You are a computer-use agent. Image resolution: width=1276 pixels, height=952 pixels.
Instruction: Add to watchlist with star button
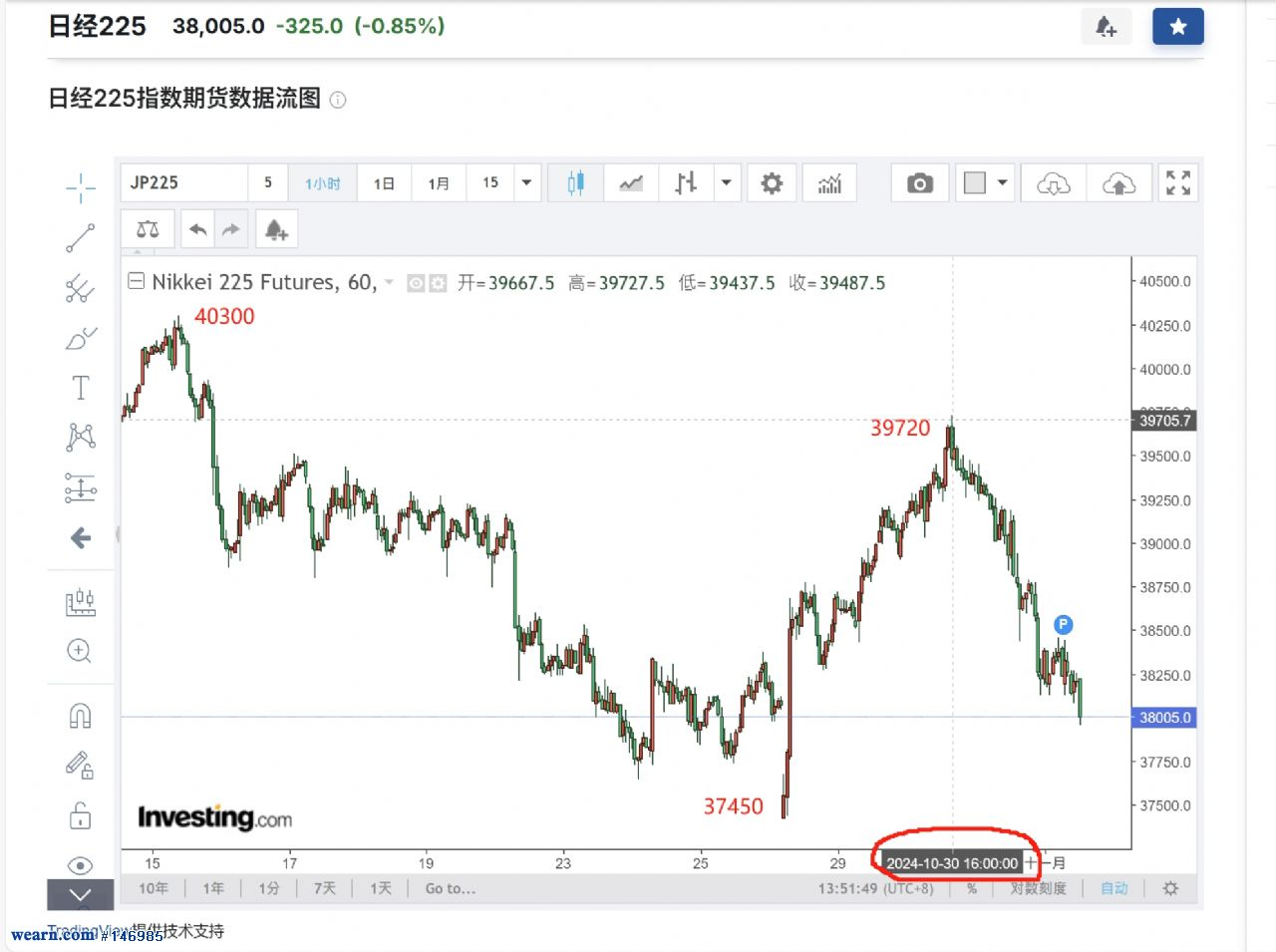click(x=1177, y=27)
